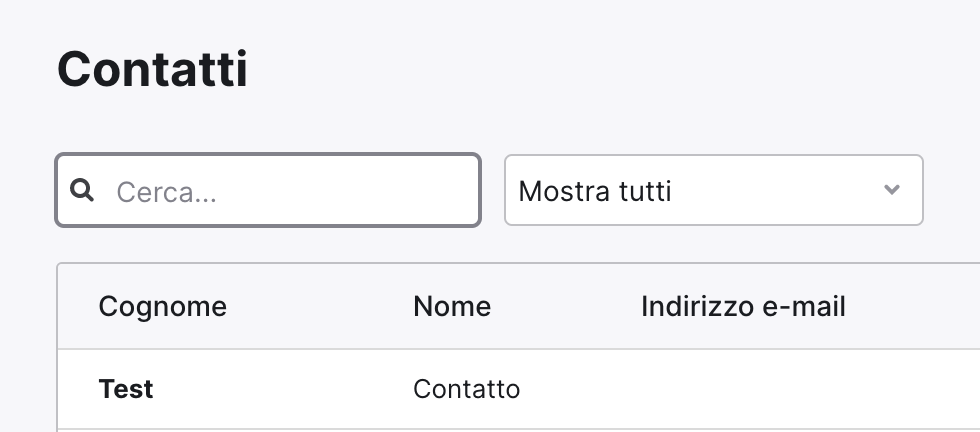Click the gap between Cognome and Nome headers
The width and height of the screenshot is (980, 432).
(320, 307)
